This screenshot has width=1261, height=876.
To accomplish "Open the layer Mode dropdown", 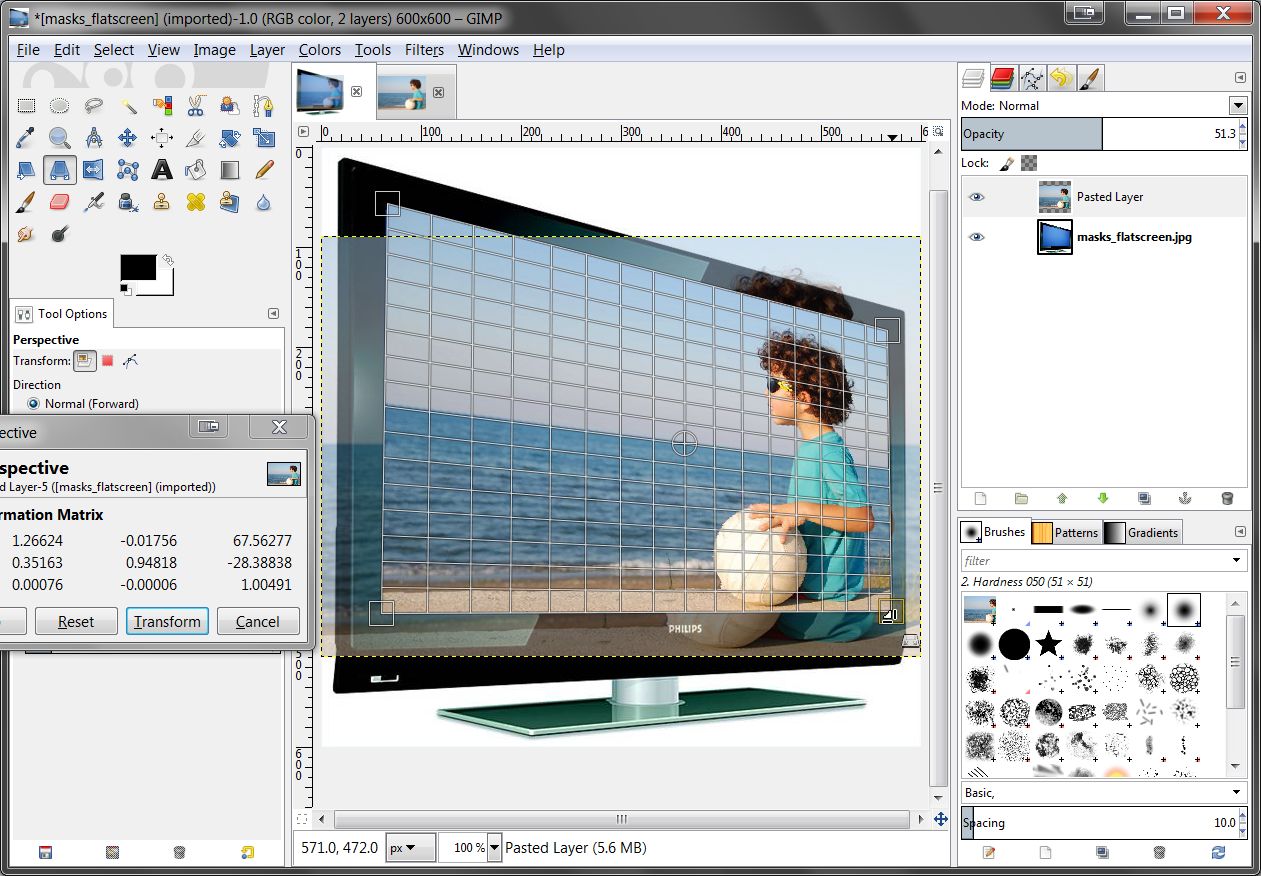I will (1238, 106).
